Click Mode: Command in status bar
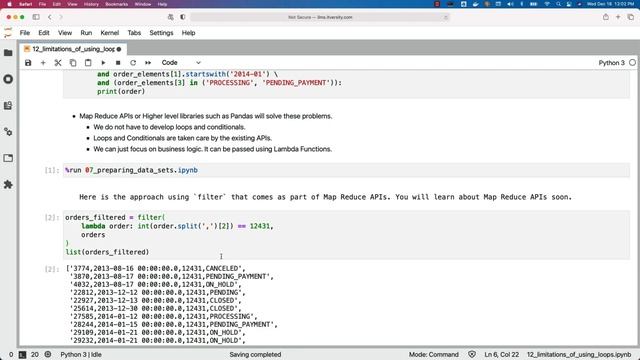 pos(433,355)
